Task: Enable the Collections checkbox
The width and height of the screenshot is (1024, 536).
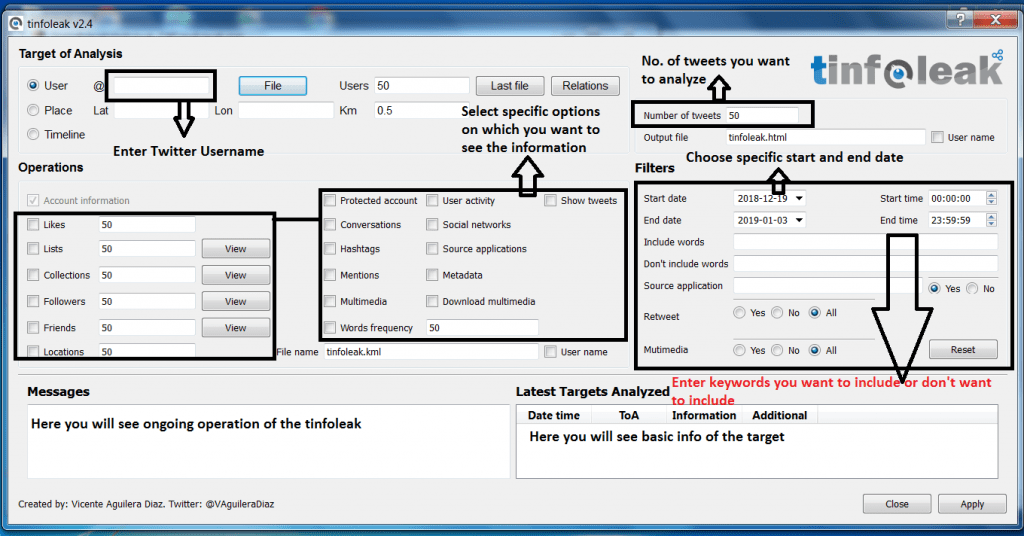Action: pyautogui.click(x=33, y=275)
